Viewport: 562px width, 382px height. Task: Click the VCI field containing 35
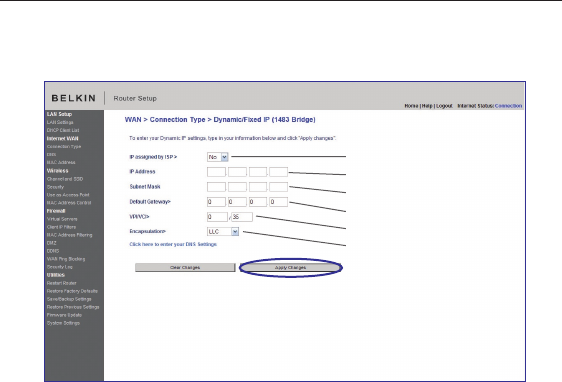[242, 217]
